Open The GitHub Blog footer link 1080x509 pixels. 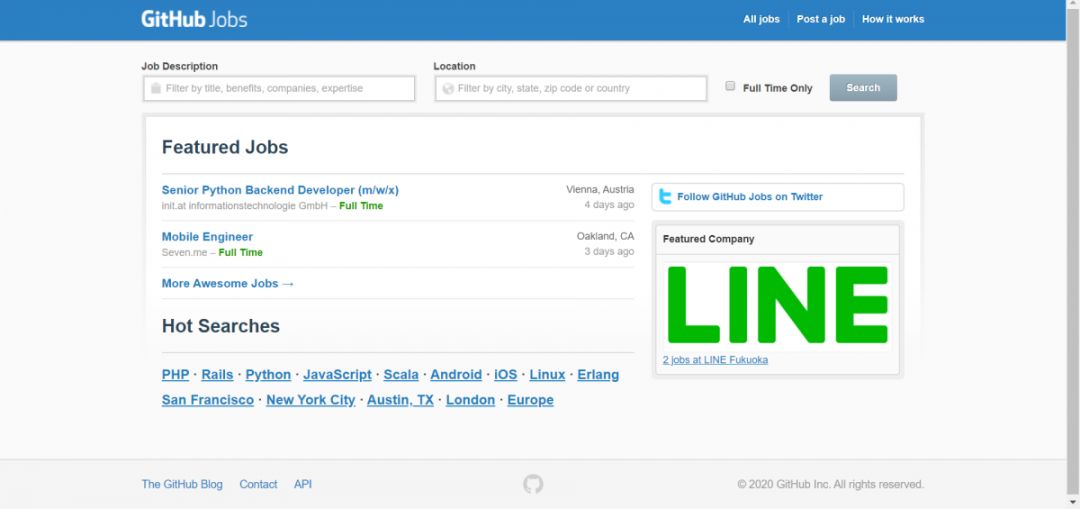click(x=183, y=484)
